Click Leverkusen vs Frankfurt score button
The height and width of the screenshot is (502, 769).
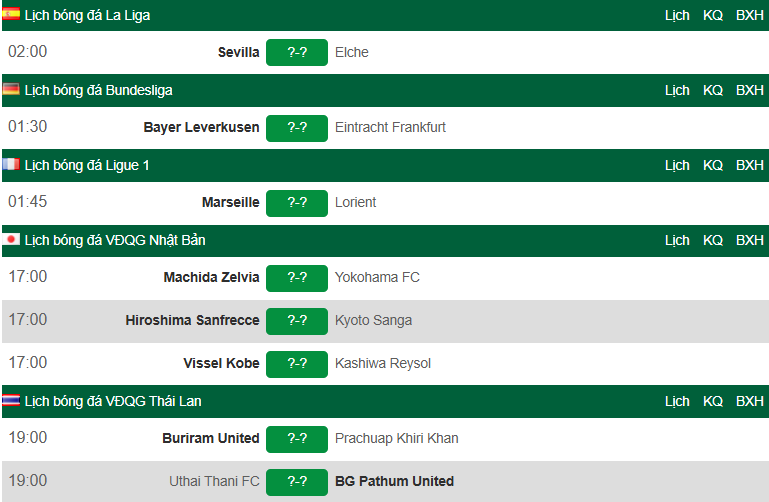[x=297, y=127]
